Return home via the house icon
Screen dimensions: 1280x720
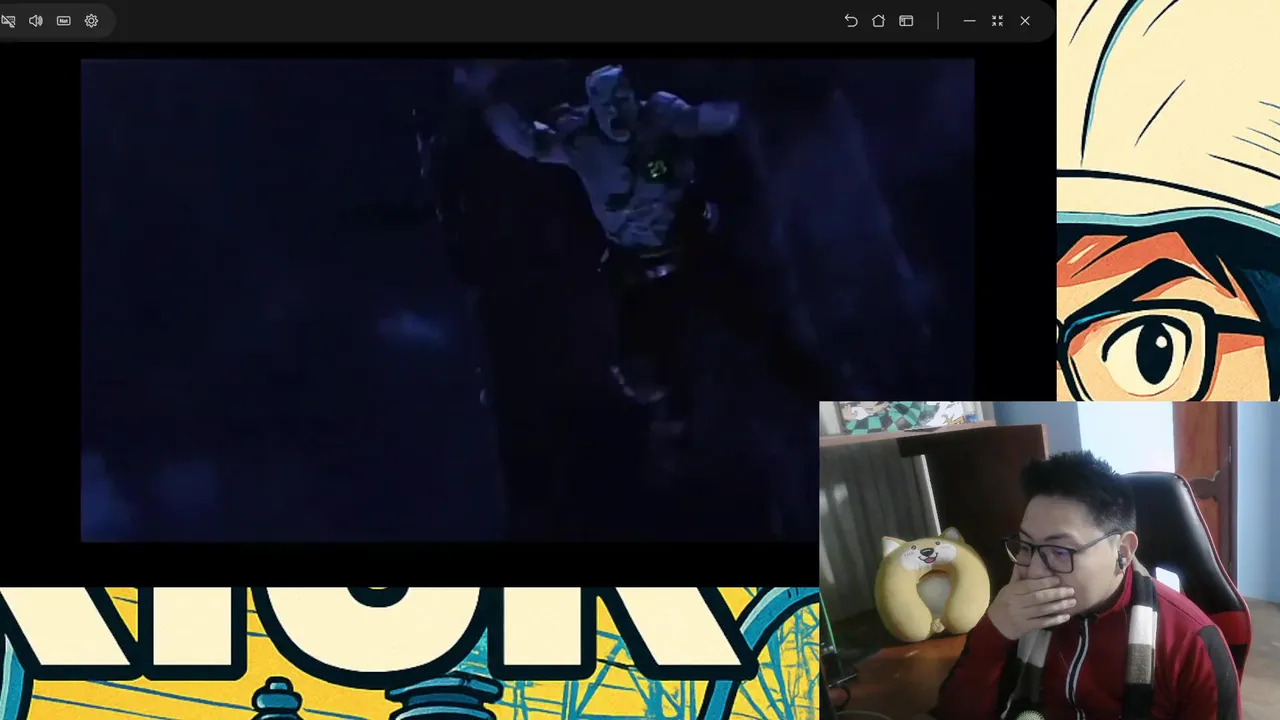[x=878, y=21]
